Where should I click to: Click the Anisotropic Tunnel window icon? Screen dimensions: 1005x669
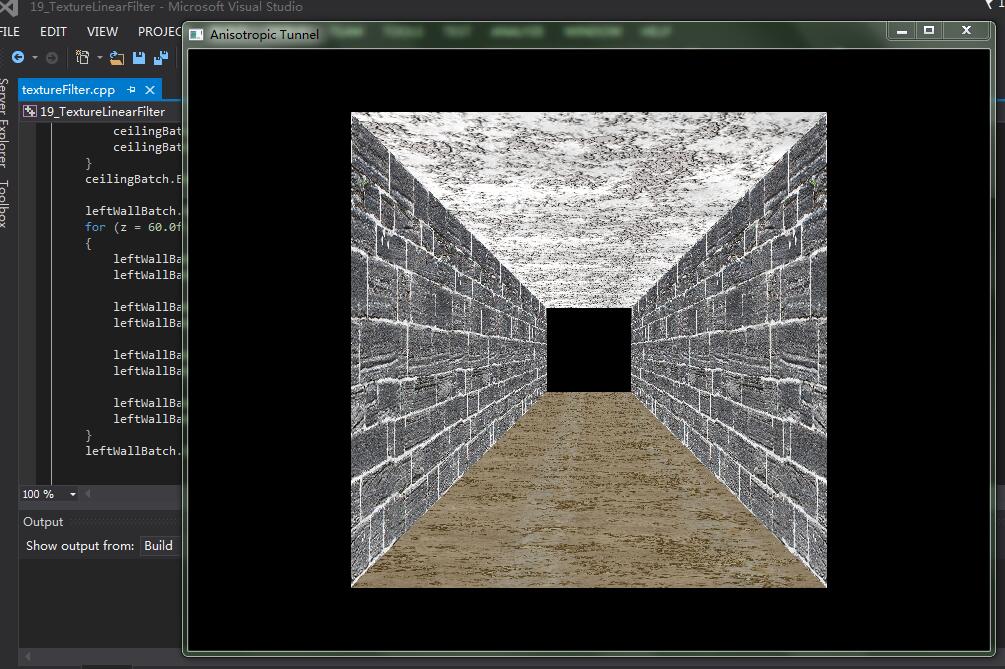196,34
